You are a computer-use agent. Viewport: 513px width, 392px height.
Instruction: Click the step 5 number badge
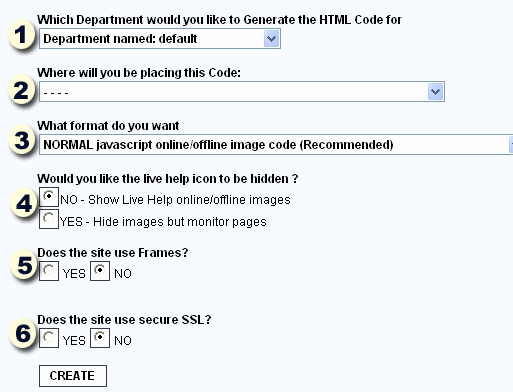tap(24, 266)
